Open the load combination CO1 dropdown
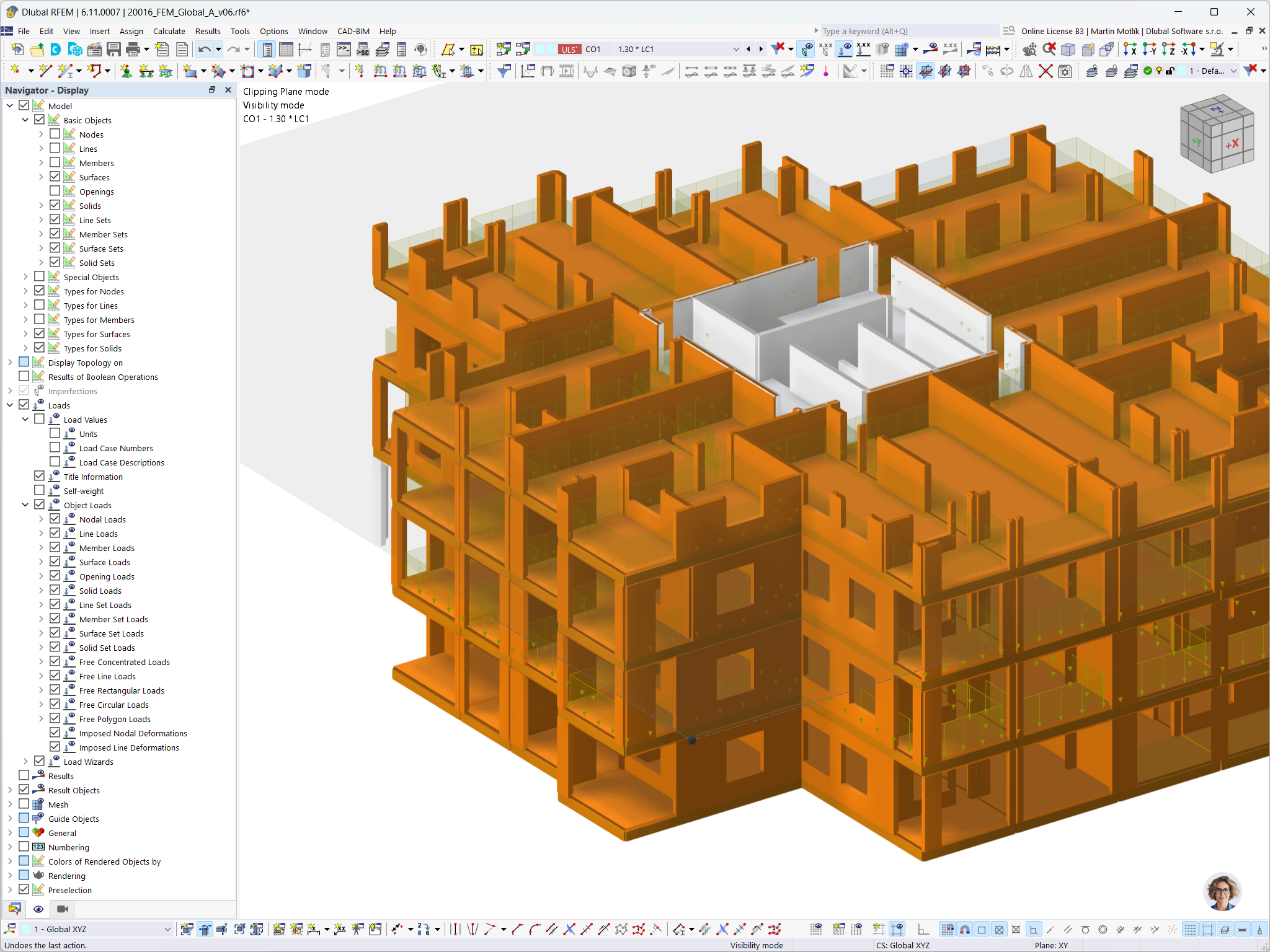 (x=735, y=49)
